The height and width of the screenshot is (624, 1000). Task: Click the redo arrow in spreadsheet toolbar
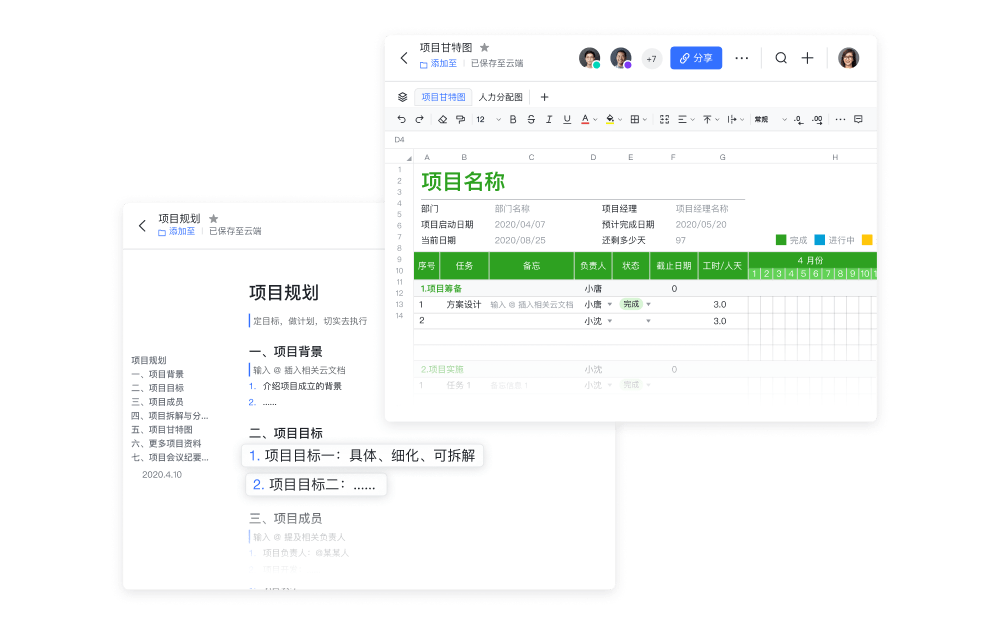(419, 119)
